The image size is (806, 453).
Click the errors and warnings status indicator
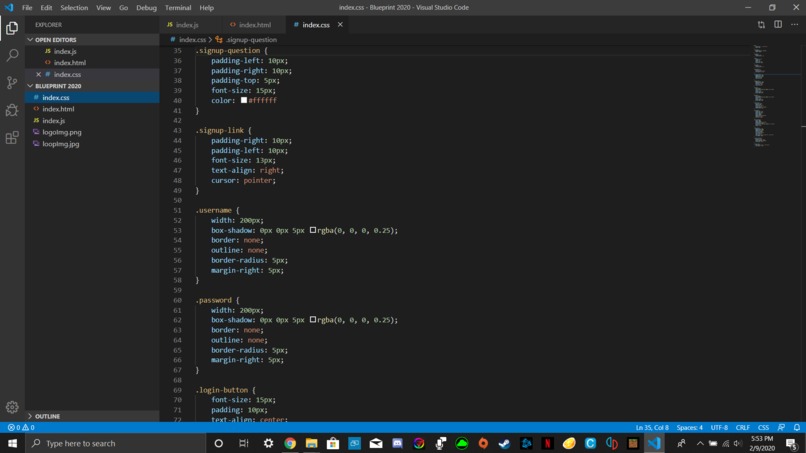(21, 427)
